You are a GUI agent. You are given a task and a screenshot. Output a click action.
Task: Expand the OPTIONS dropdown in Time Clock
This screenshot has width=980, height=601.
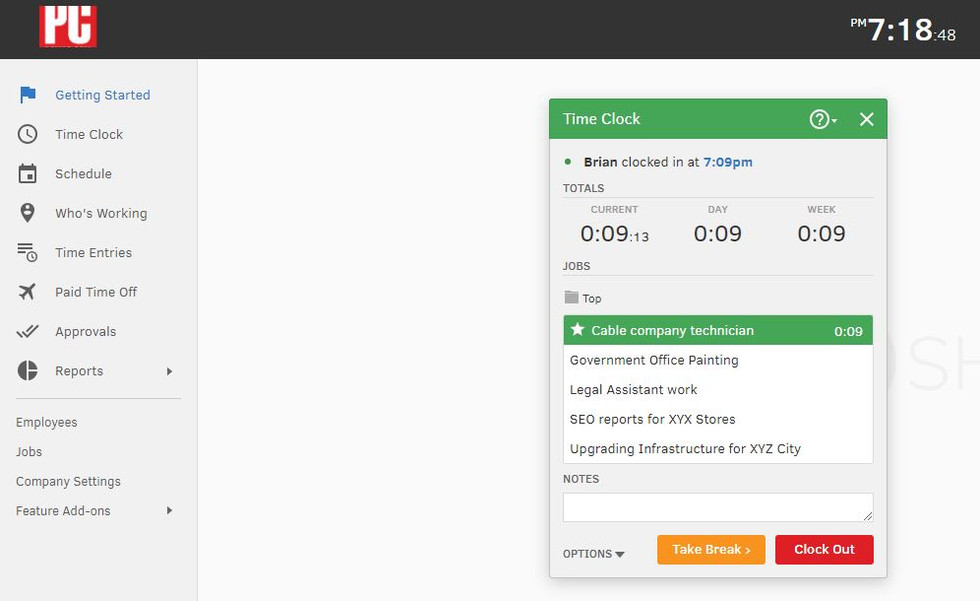point(593,553)
